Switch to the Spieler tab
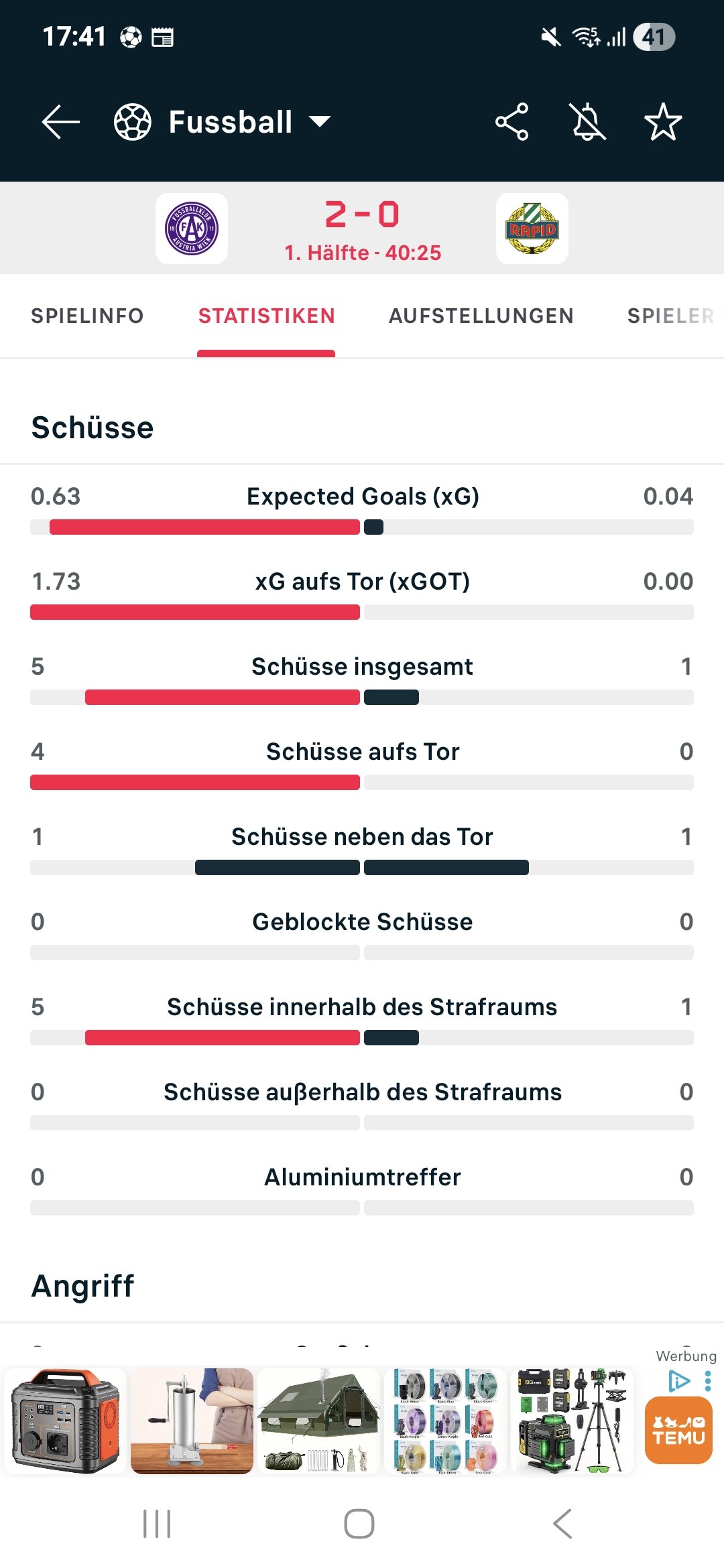The width and height of the screenshot is (724, 1568). [670, 316]
